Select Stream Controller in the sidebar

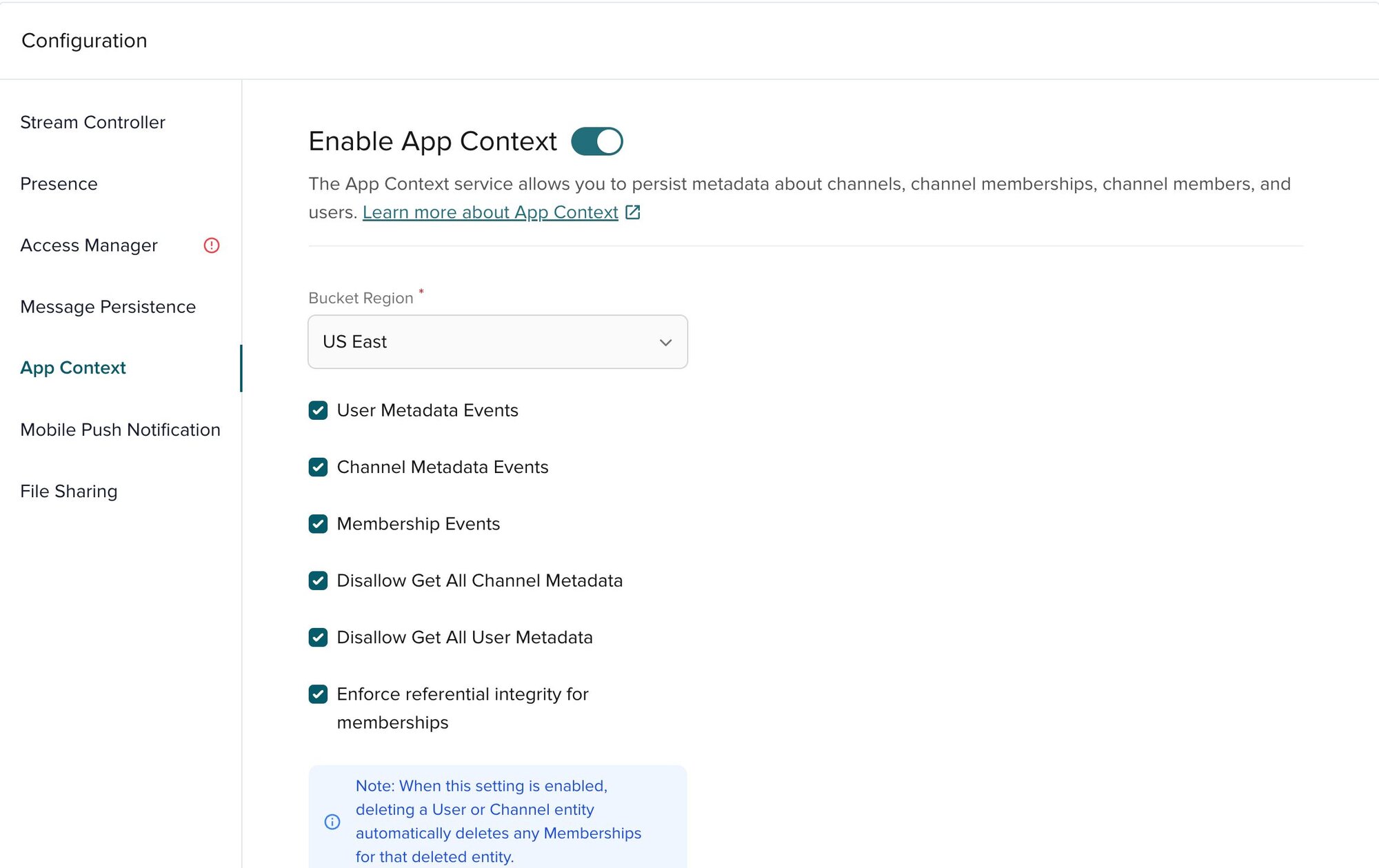(x=93, y=122)
